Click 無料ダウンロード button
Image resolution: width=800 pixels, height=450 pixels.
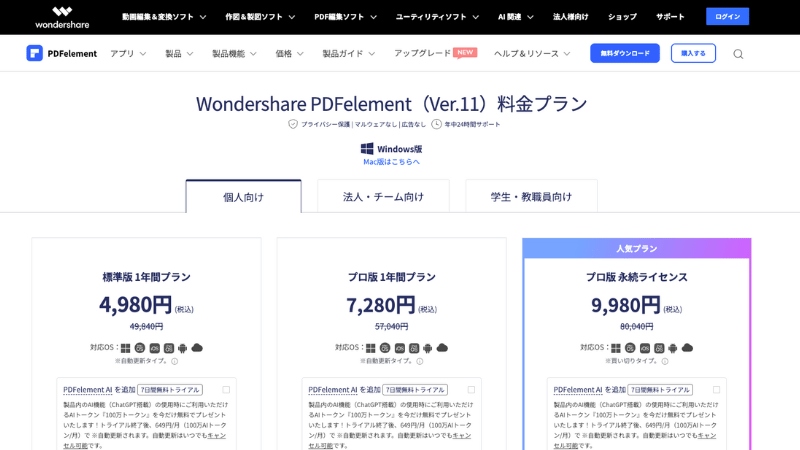coord(624,53)
